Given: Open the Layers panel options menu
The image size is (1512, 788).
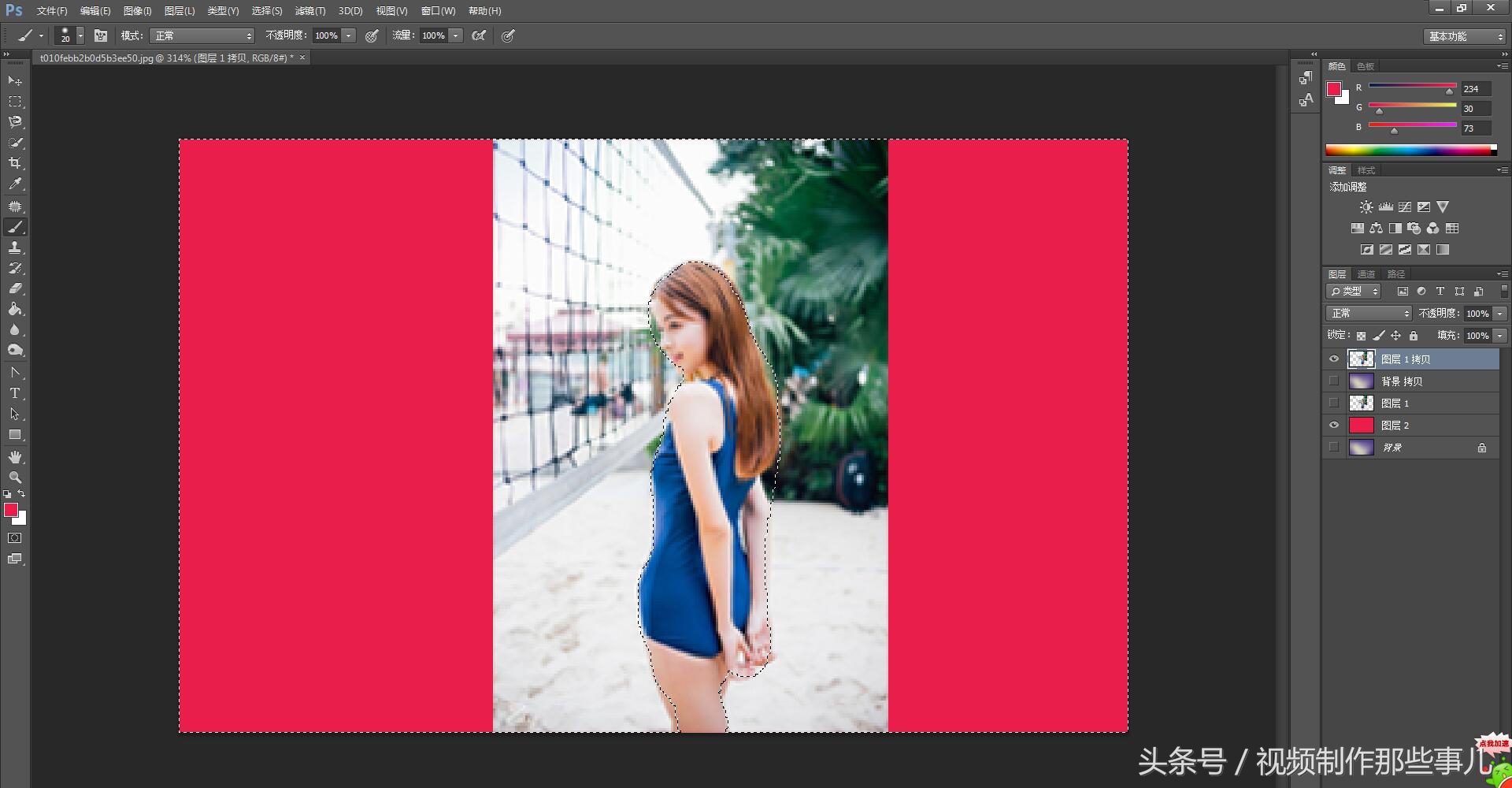Looking at the screenshot, I should [1502, 274].
